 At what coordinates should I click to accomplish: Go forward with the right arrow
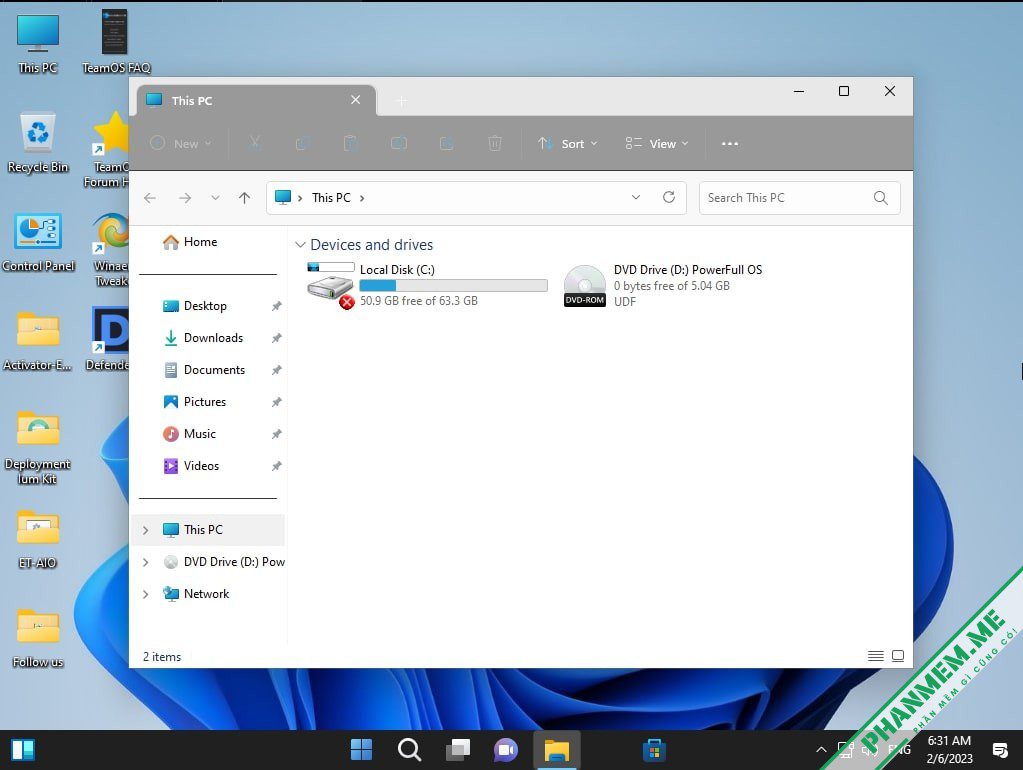185,198
